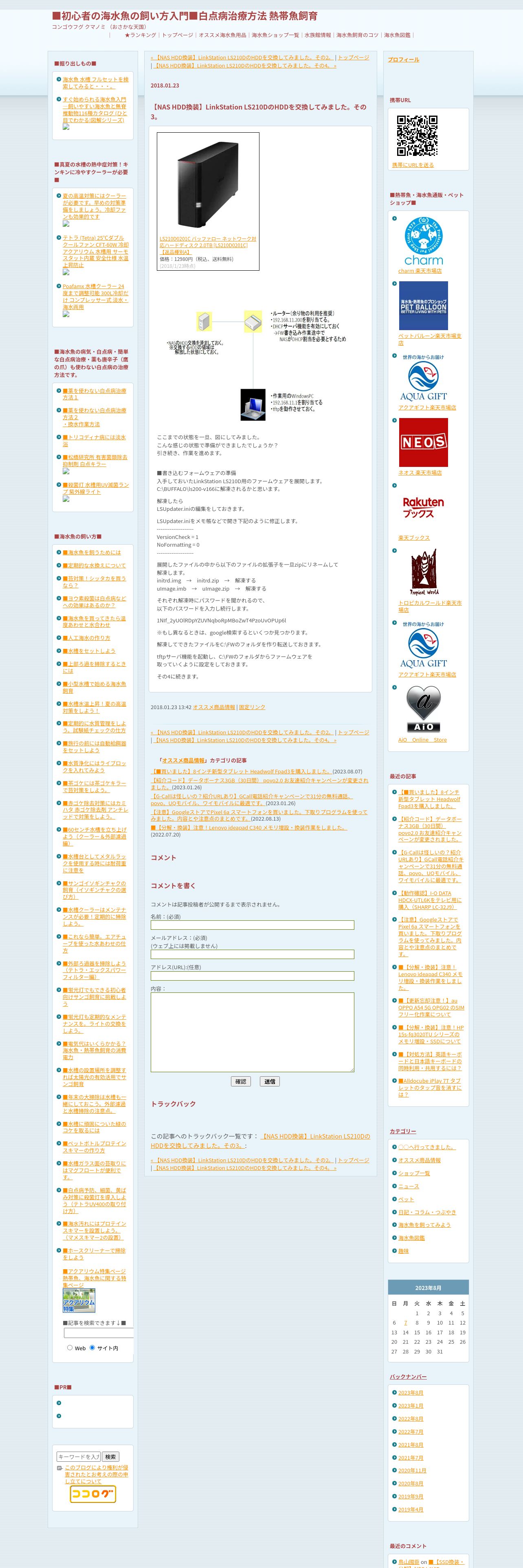523x1568 pixels.
Task: Open the NEOS red logo
Action: (423, 442)
